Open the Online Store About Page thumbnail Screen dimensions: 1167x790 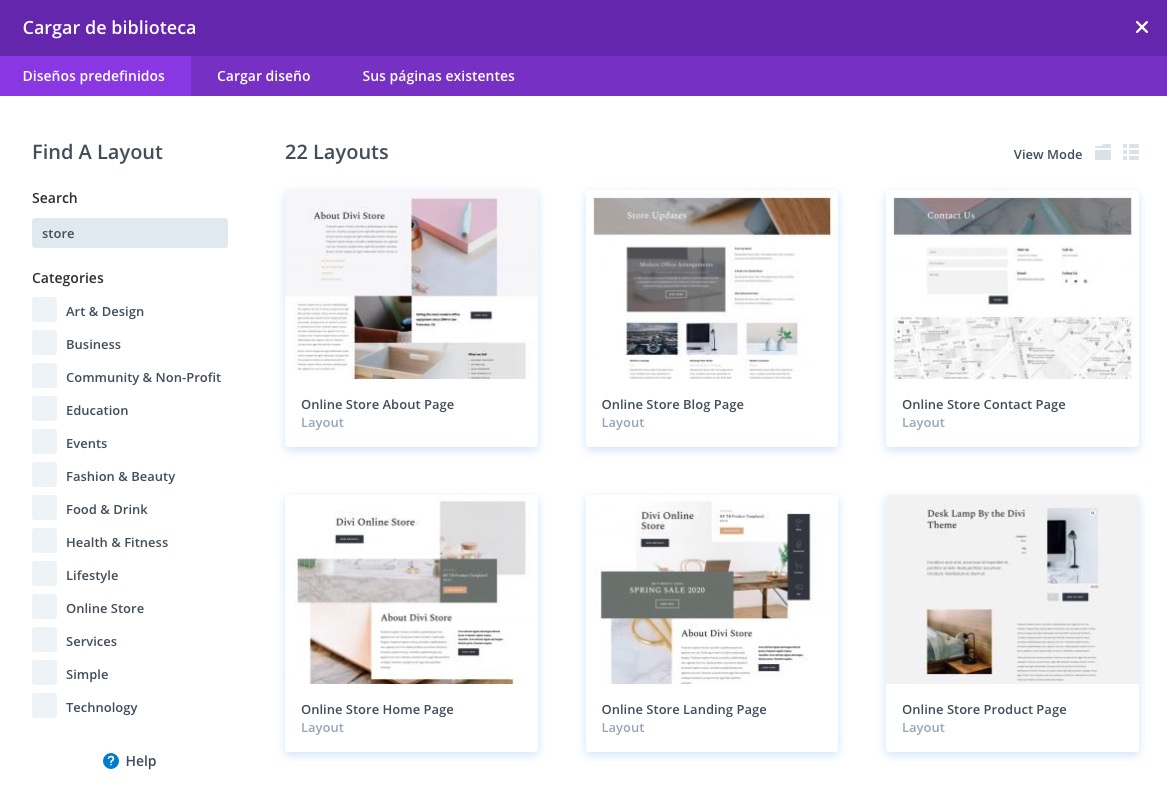pyautogui.click(x=411, y=287)
